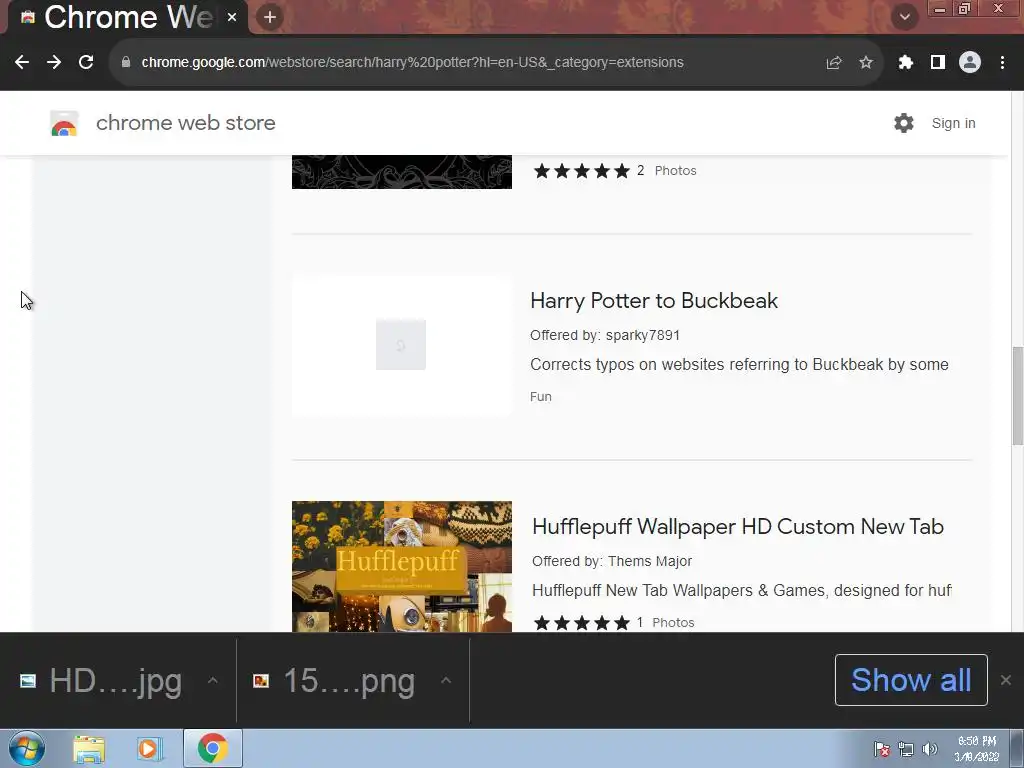The width and height of the screenshot is (1024, 768).
Task: Click the taskbar clock and date
Action: [977, 748]
